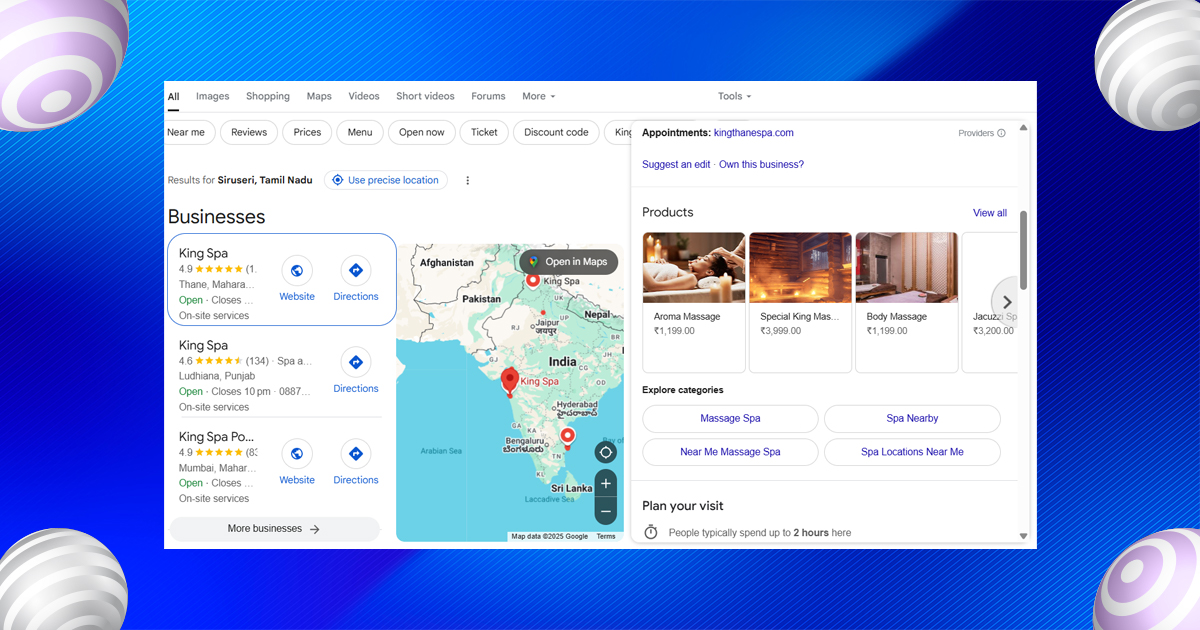Image resolution: width=1200 pixels, height=630 pixels.
Task: Select the All results tab
Action: point(173,96)
